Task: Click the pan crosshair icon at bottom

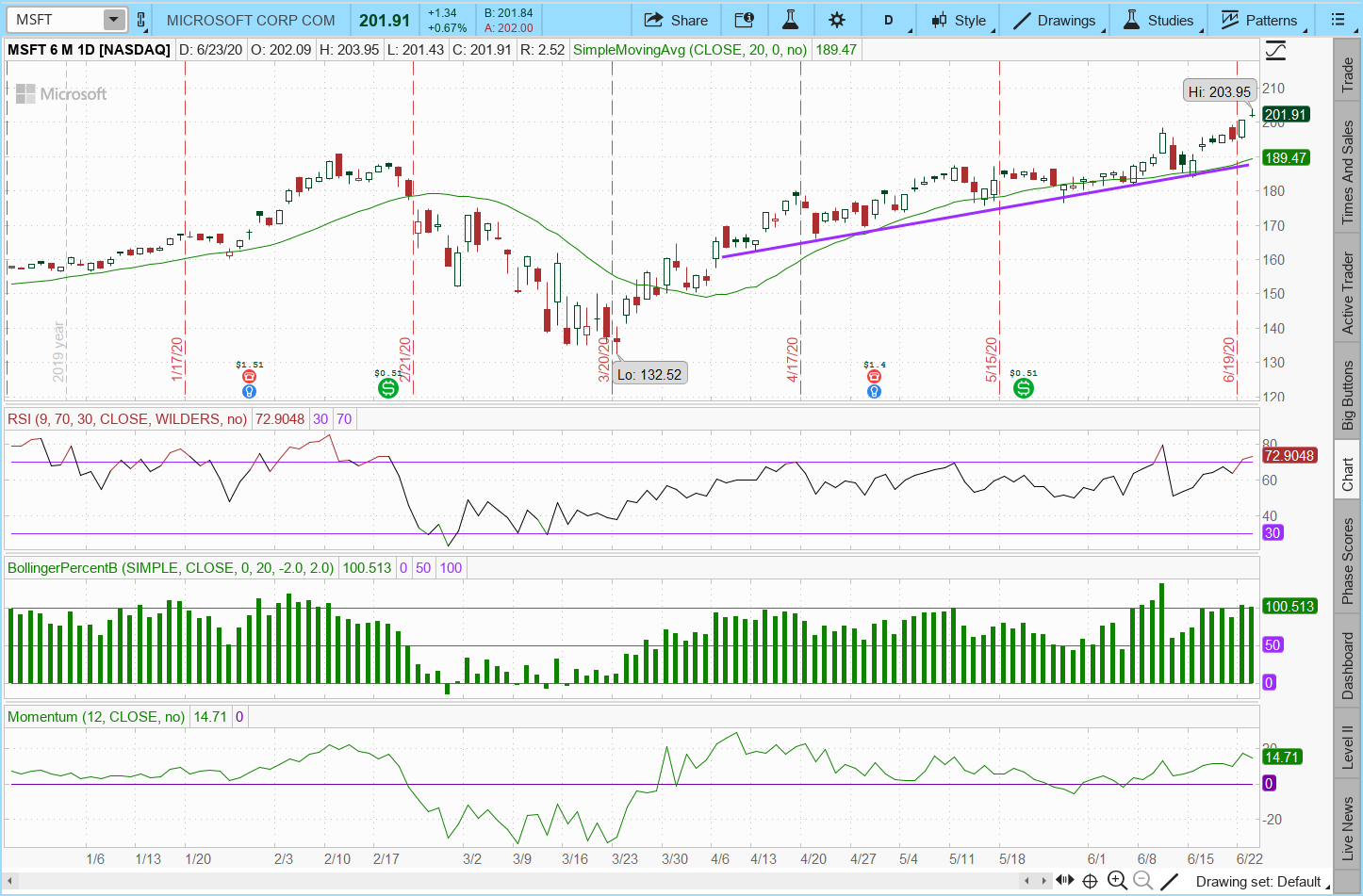Action: point(1090,881)
